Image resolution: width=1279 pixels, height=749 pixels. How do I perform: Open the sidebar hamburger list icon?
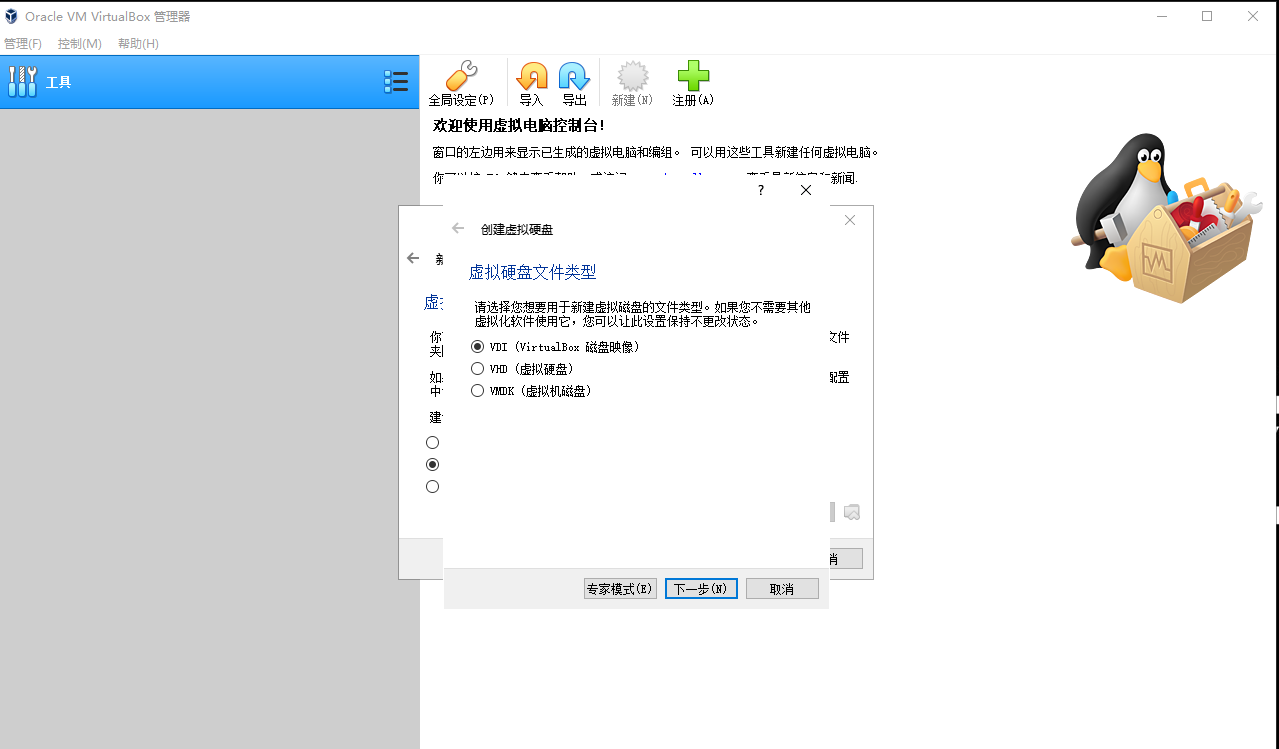tap(396, 80)
